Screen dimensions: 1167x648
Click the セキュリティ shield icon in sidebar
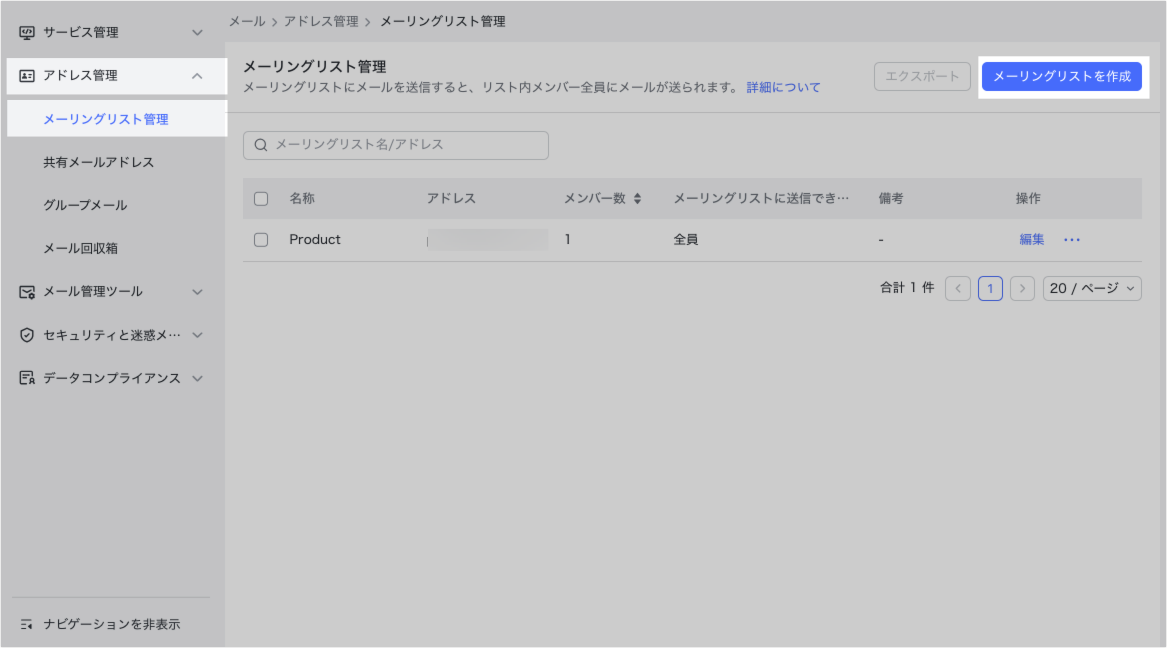pyautogui.click(x=27, y=335)
